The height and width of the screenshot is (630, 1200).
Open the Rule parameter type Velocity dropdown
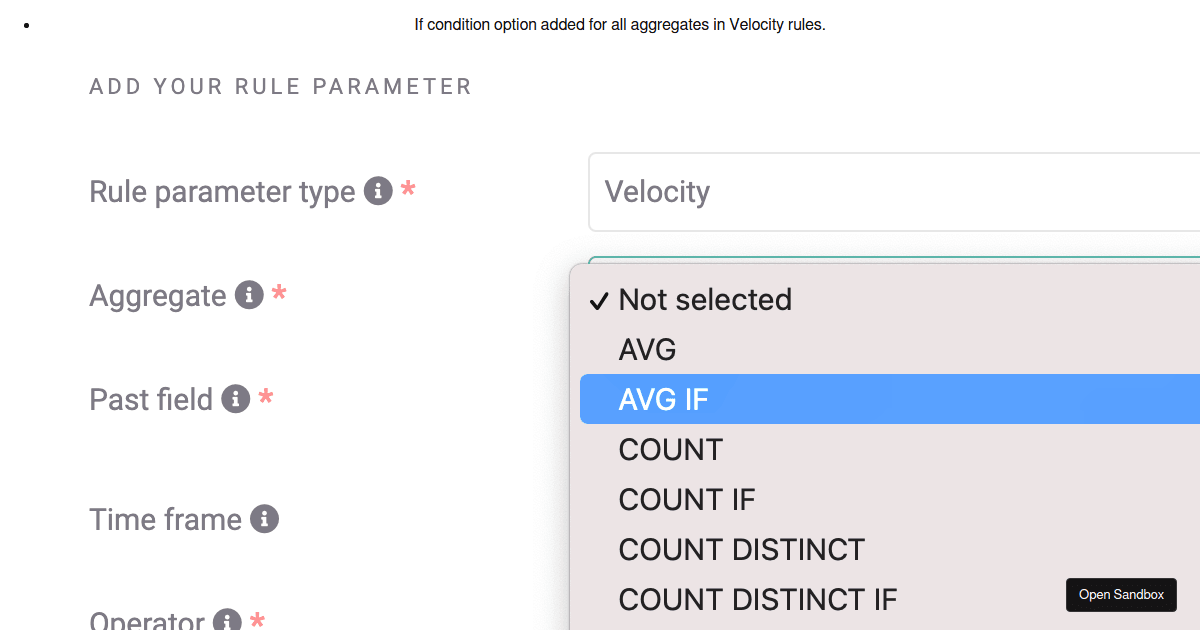pyautogui.click(x=894, y=192)
